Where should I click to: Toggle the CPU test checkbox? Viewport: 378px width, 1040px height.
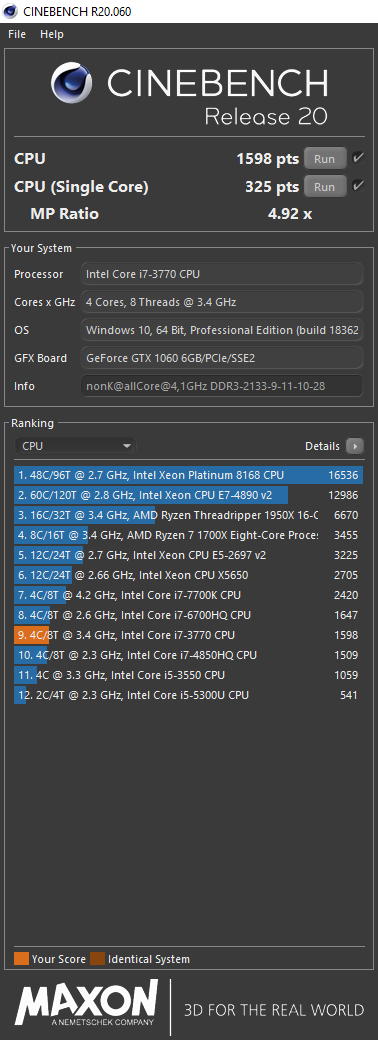358,158
